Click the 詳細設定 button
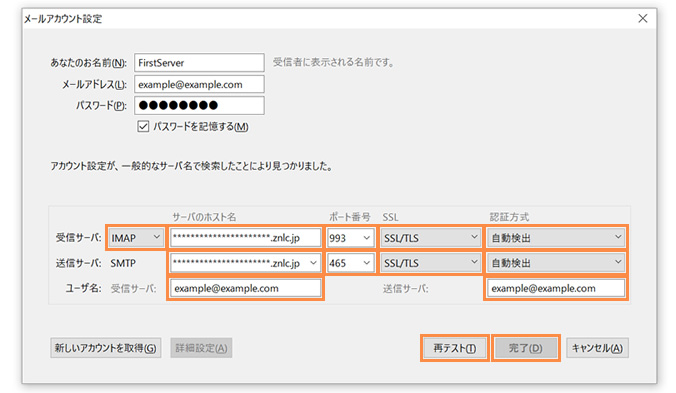Screen dimensions: 676x393 201,348
